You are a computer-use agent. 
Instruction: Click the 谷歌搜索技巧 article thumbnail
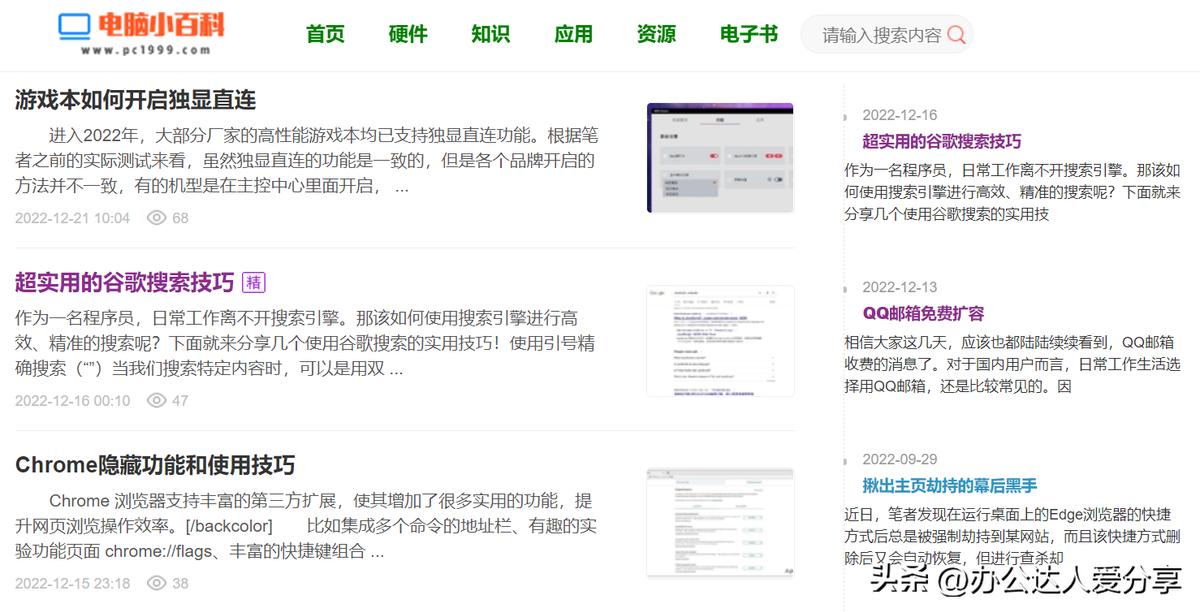(x=721, y=341)
